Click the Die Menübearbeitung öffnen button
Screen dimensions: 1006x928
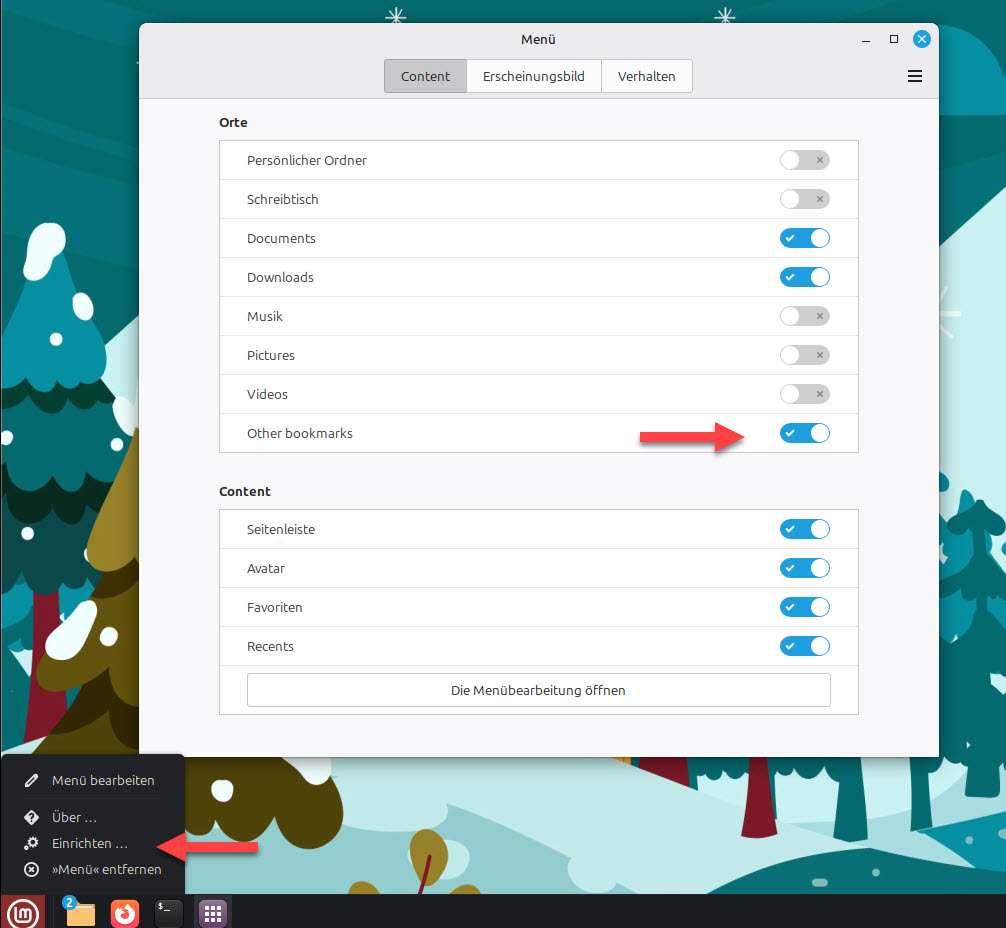[x=538, y=690]
